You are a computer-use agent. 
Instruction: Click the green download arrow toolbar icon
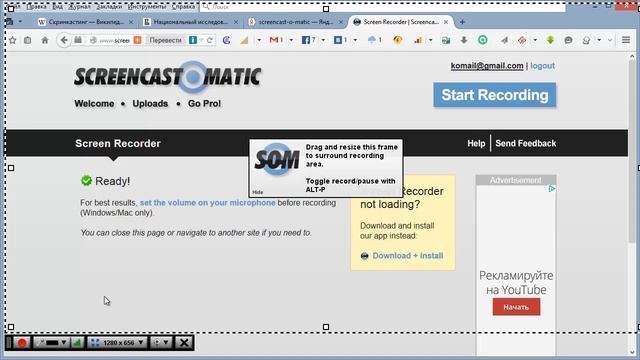(x=550, y=40)
